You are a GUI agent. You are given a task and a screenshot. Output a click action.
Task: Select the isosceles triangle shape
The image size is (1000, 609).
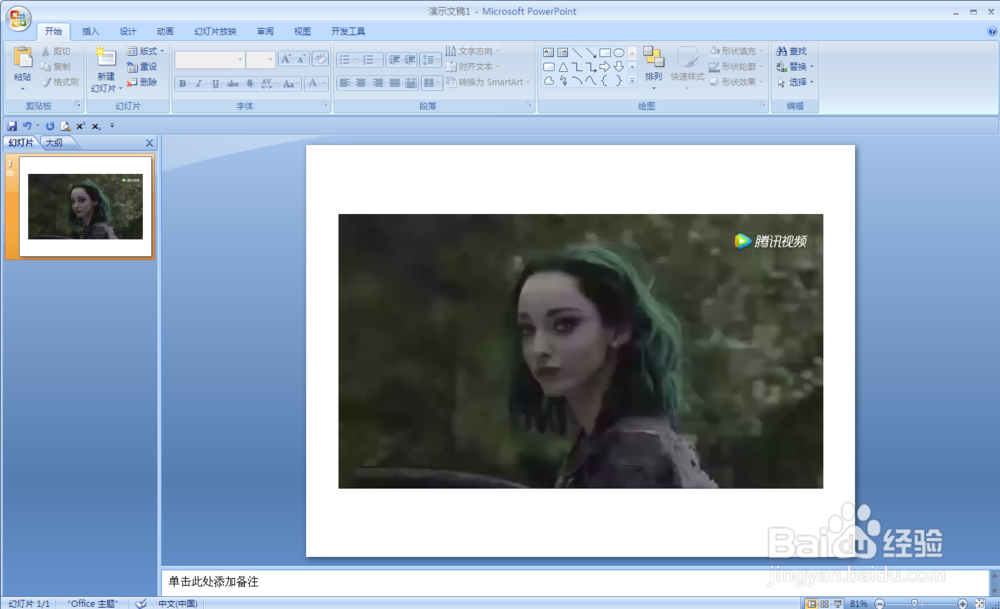pos(562,67)
